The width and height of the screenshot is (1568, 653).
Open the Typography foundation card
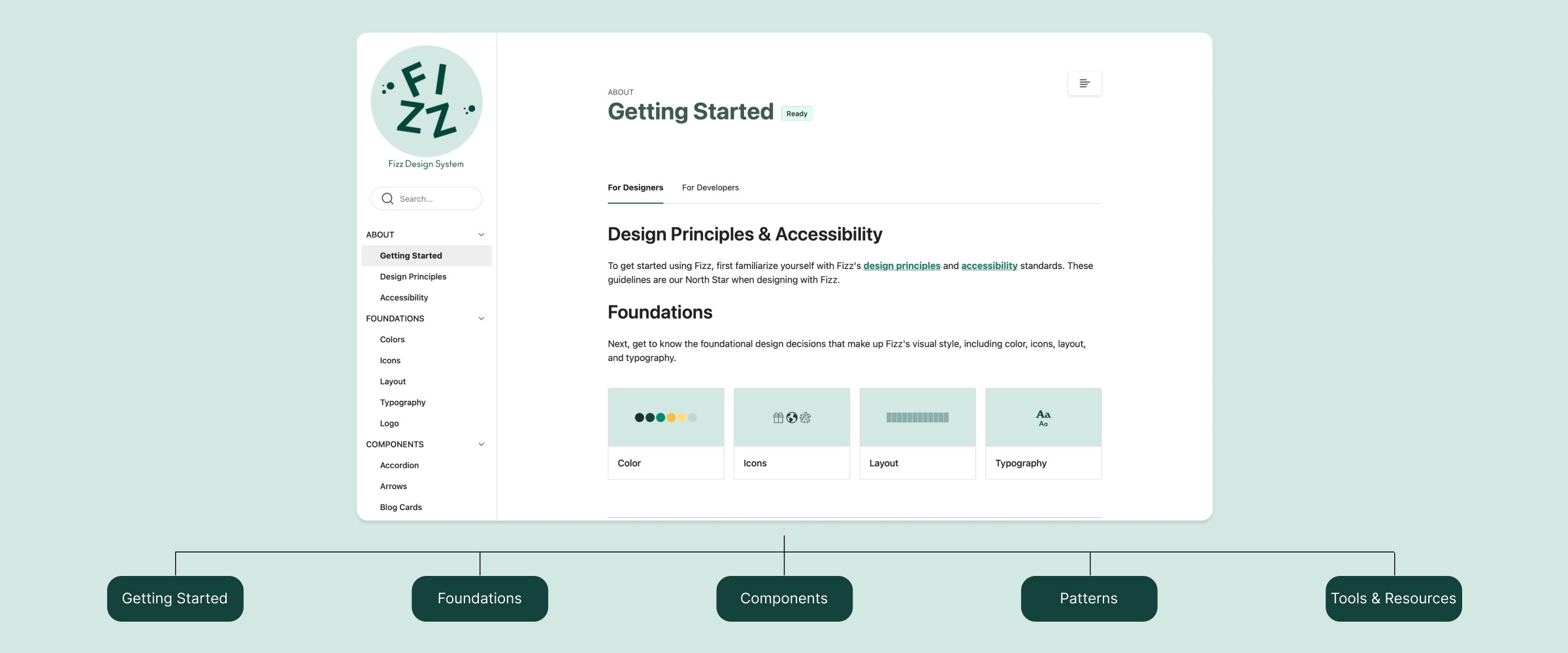1043,434
